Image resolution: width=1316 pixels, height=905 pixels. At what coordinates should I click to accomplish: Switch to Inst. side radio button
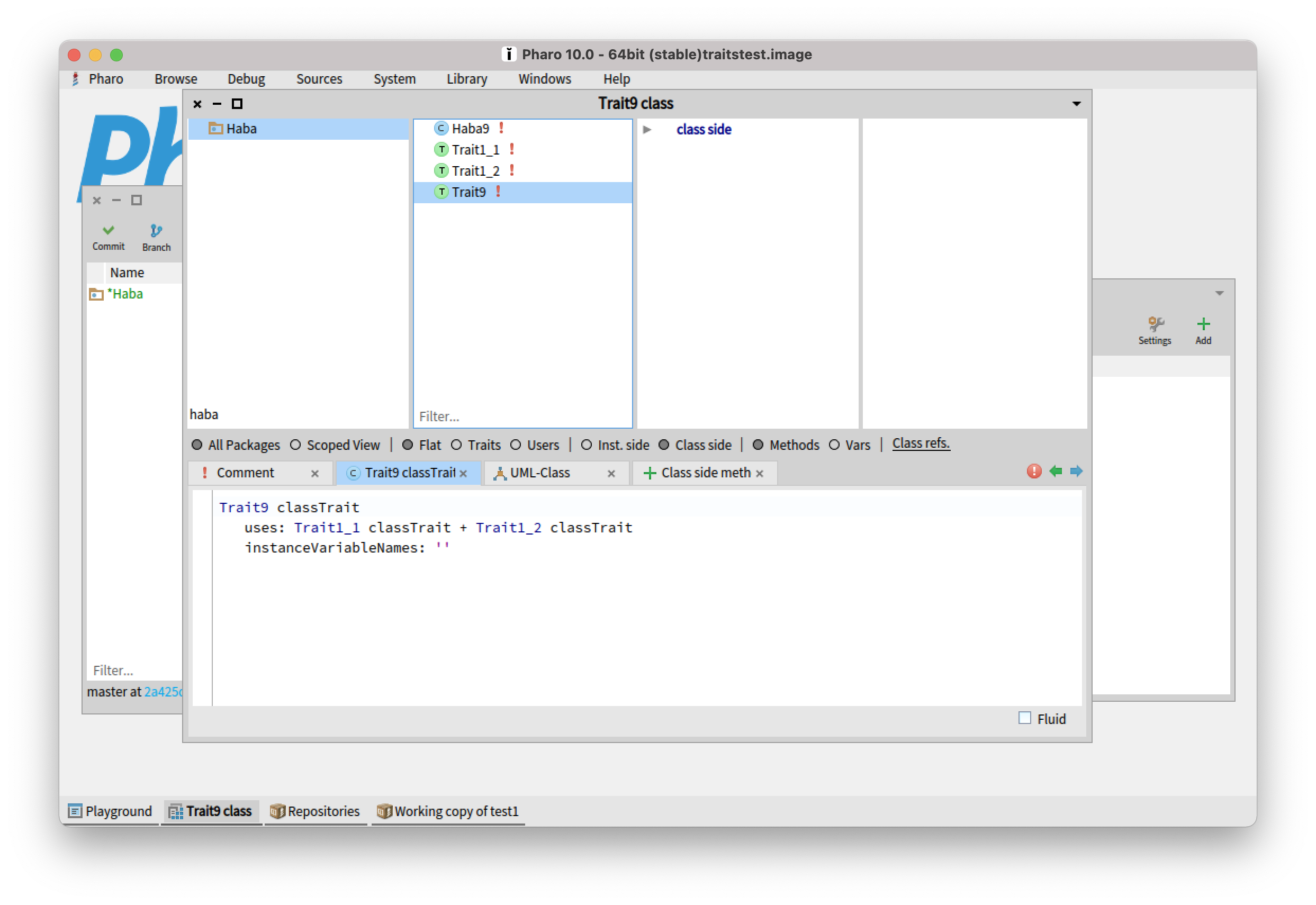(586, 445)
